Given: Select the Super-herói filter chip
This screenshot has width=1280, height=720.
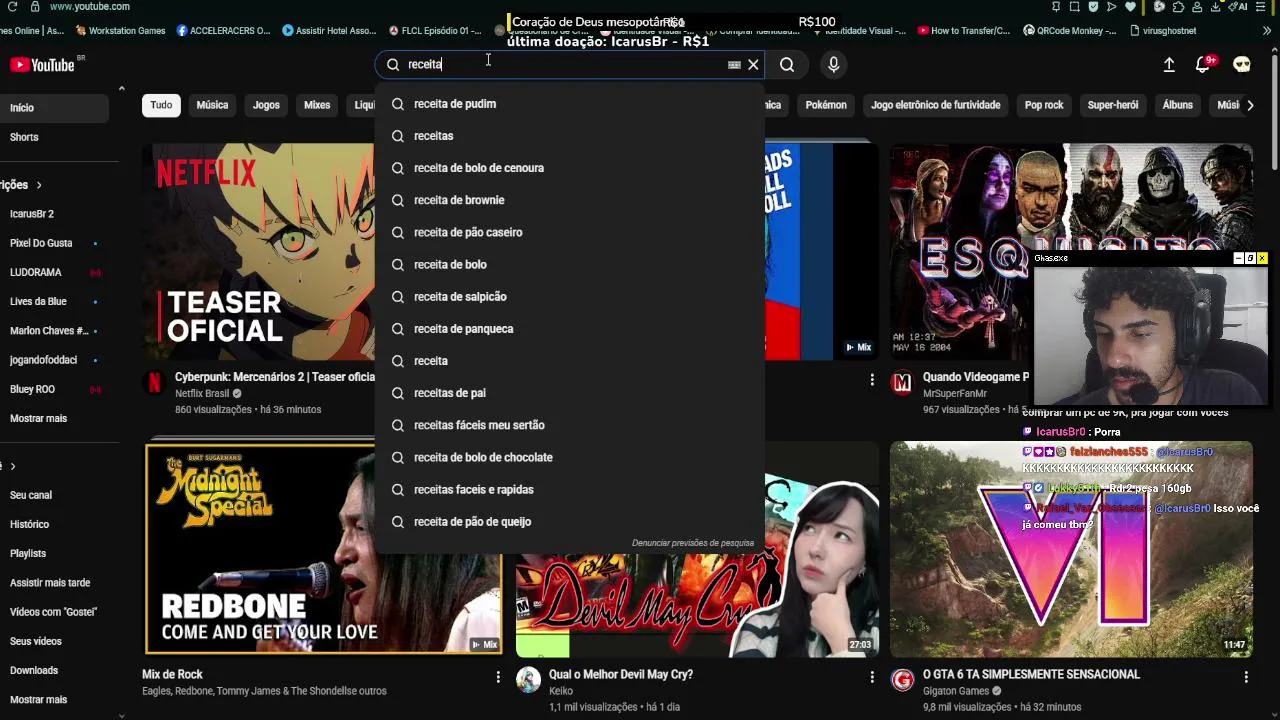Looking at the screenshot, I should click(x=1113, y=105).
